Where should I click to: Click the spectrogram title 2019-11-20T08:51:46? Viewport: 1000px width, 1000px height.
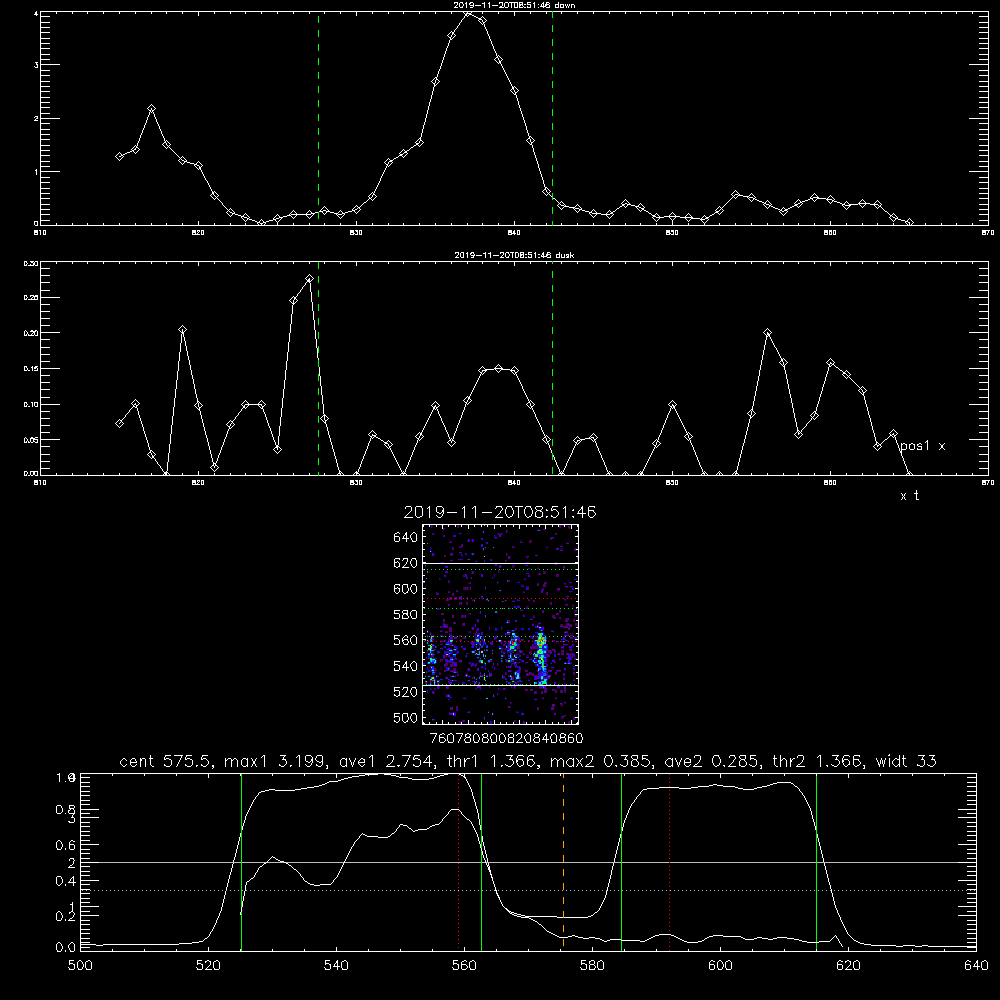pyautogui.click(x=500, y=512)
